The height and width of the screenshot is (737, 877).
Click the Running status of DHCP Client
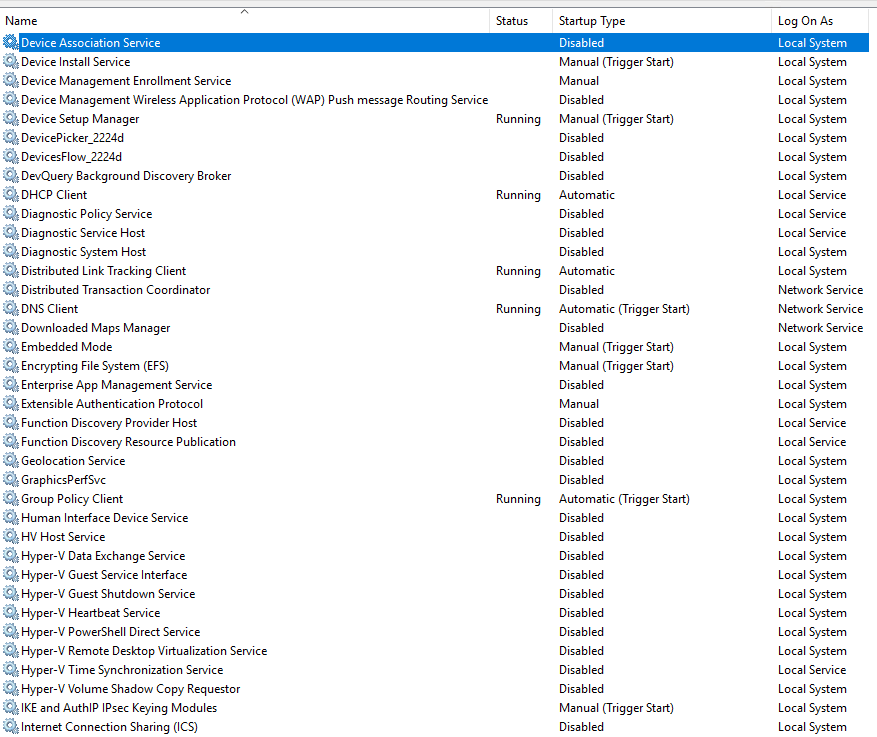[x=518, y=195]
